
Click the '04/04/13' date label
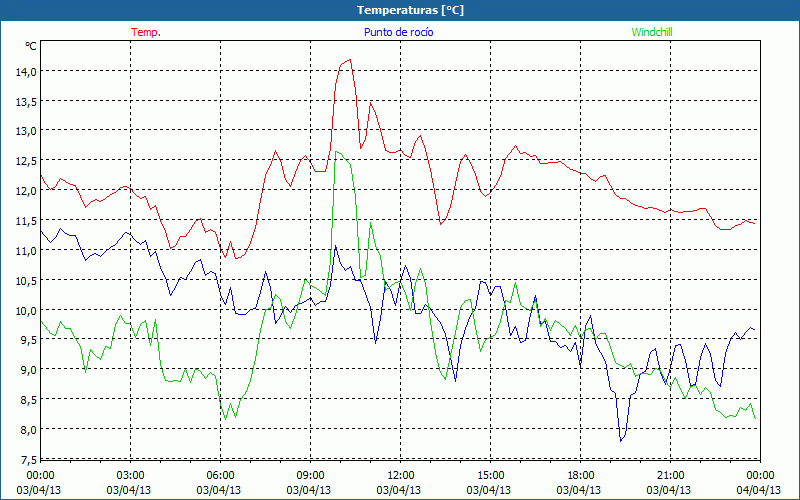point(759,490)
